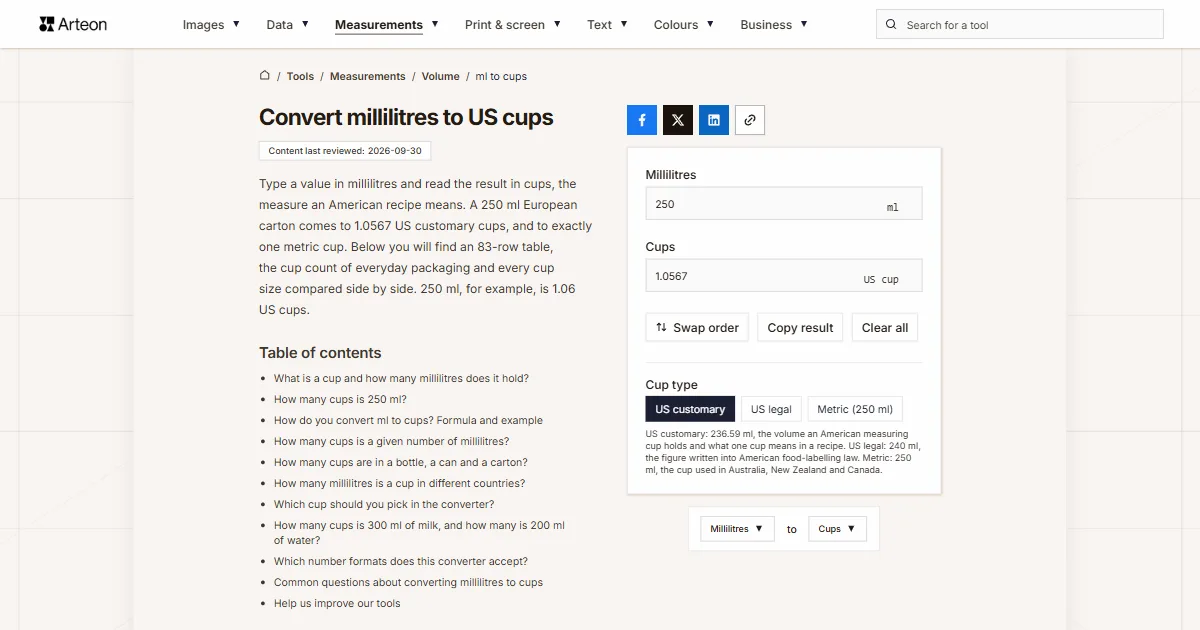Select US customary cup type
The image size is (1200, 630).
pos(690,409)
